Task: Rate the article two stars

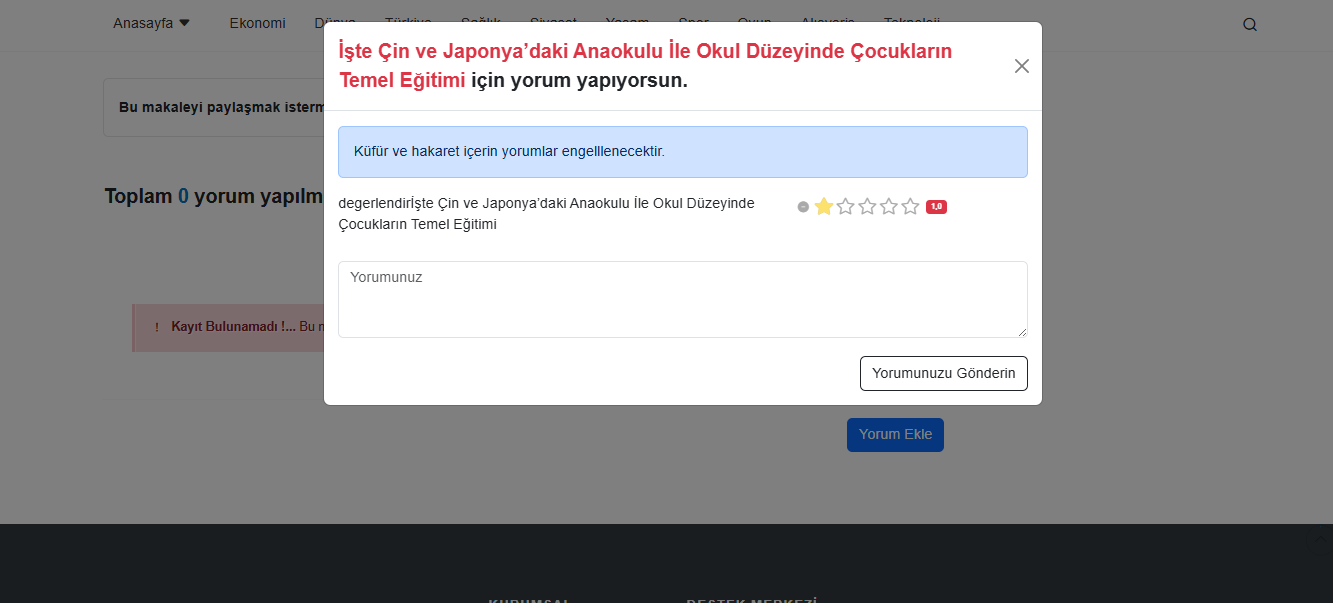Action: (846, 207)
